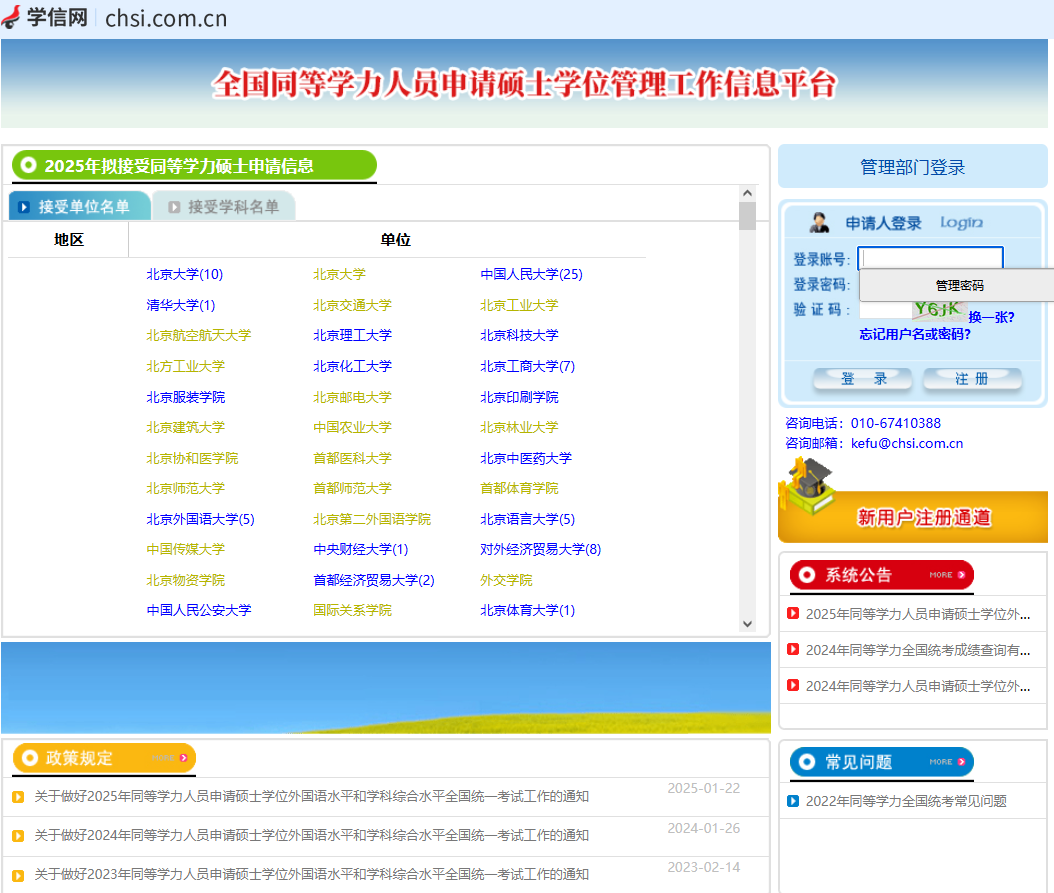Screen dimensions: 1054x893
Task: Click 北京印刷学院 link
Action: pos(519,397)
